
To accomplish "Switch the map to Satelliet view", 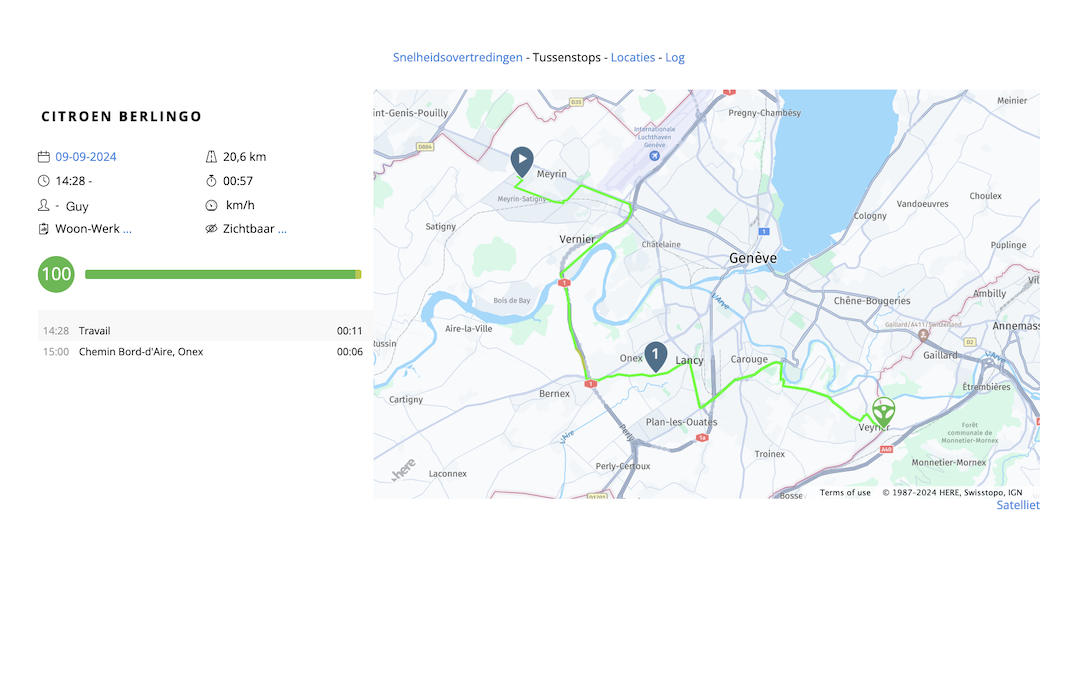I will point(1017,505).
